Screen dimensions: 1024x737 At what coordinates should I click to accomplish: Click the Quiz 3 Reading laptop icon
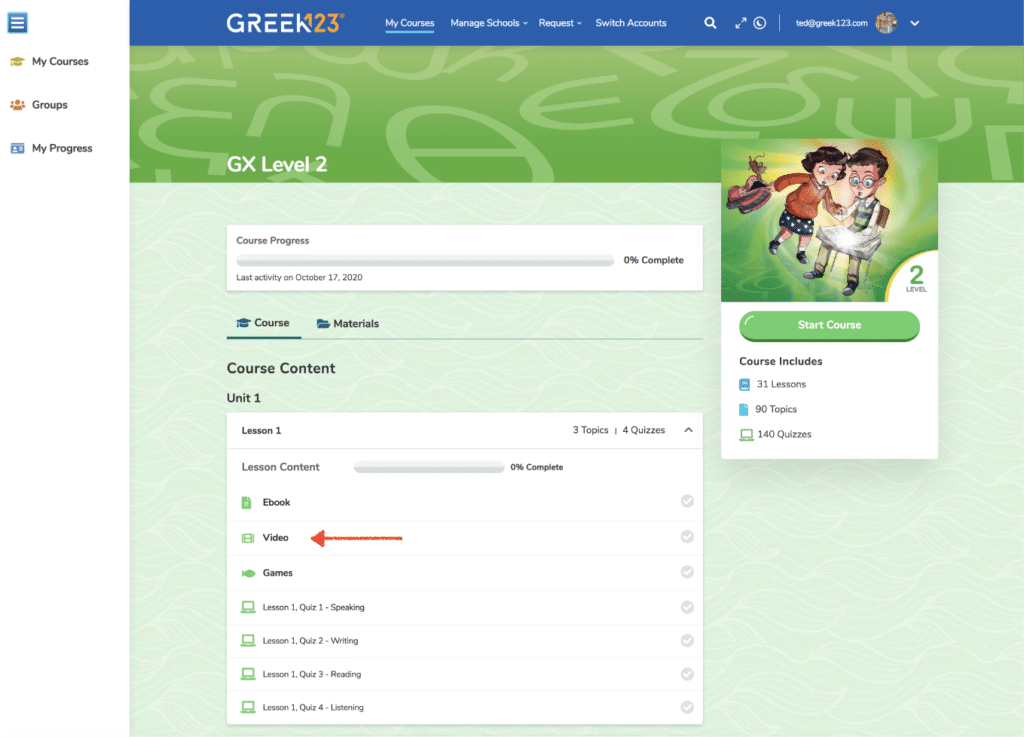[248, 674]
